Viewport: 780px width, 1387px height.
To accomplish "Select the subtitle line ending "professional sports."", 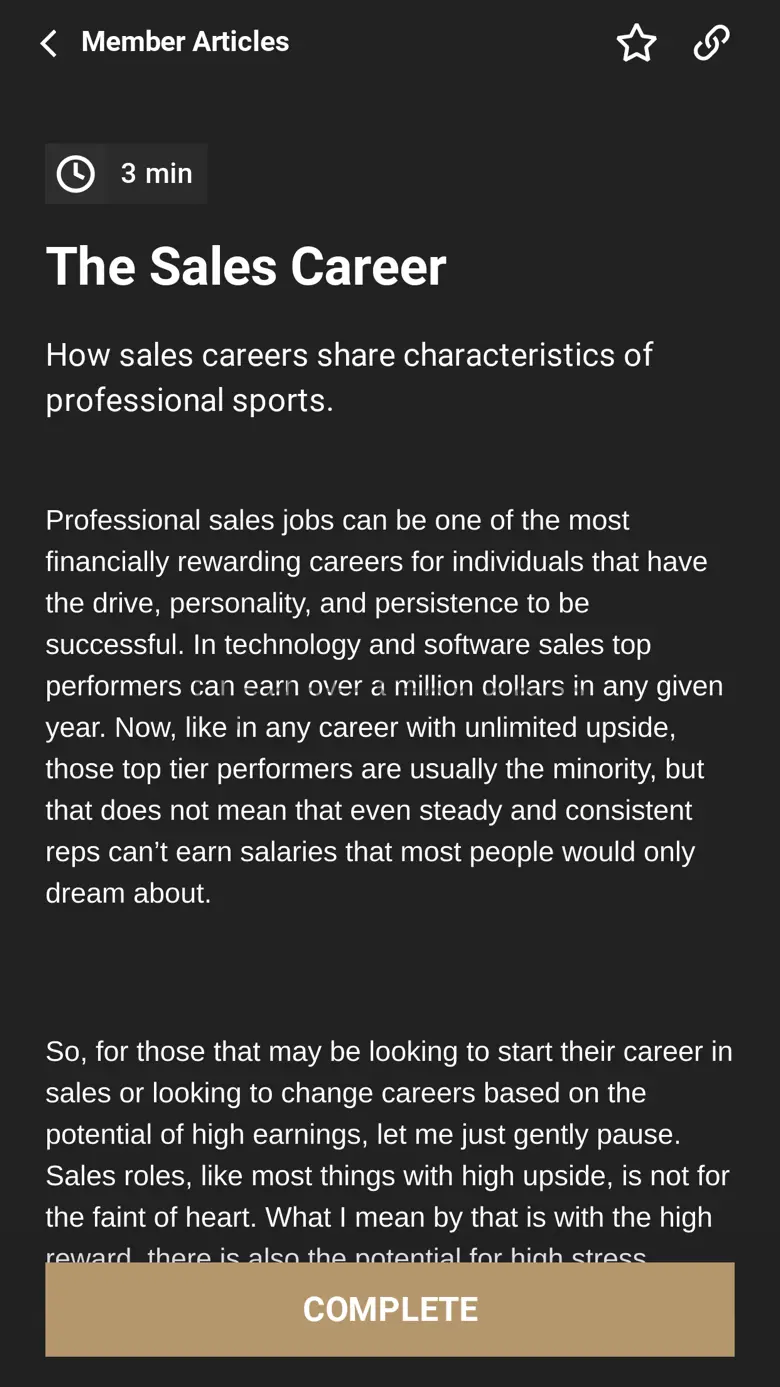I will [190, 400].
